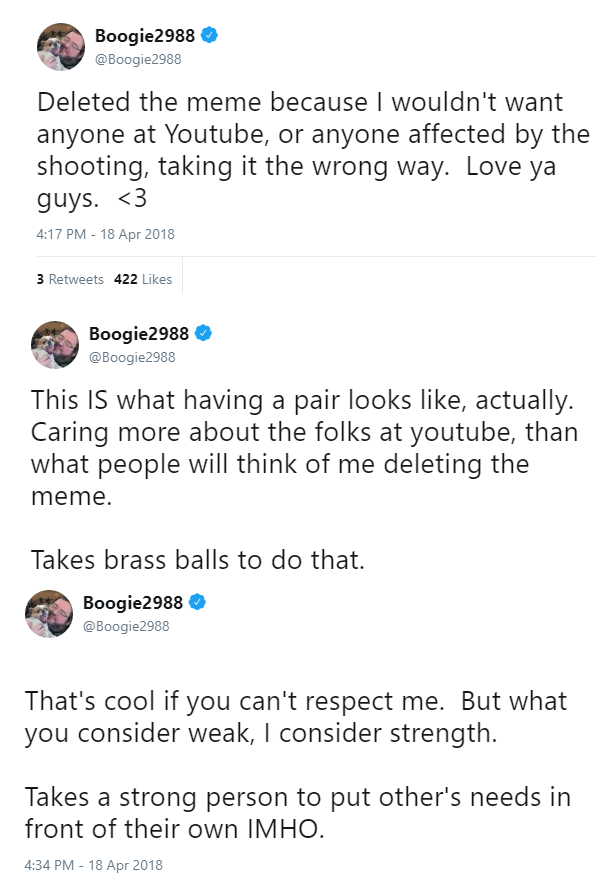The image size is (611, 891).
Task: Click the 'Deleted the meme' tweet text
Action: 313,151
